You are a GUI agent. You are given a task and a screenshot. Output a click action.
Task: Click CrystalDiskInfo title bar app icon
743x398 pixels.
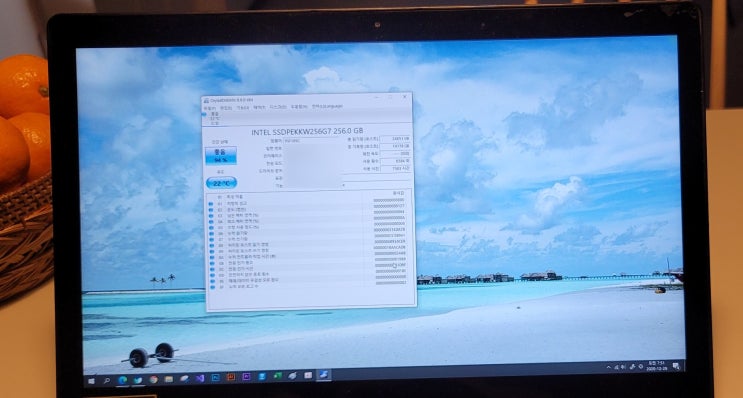tap(206, 100)
